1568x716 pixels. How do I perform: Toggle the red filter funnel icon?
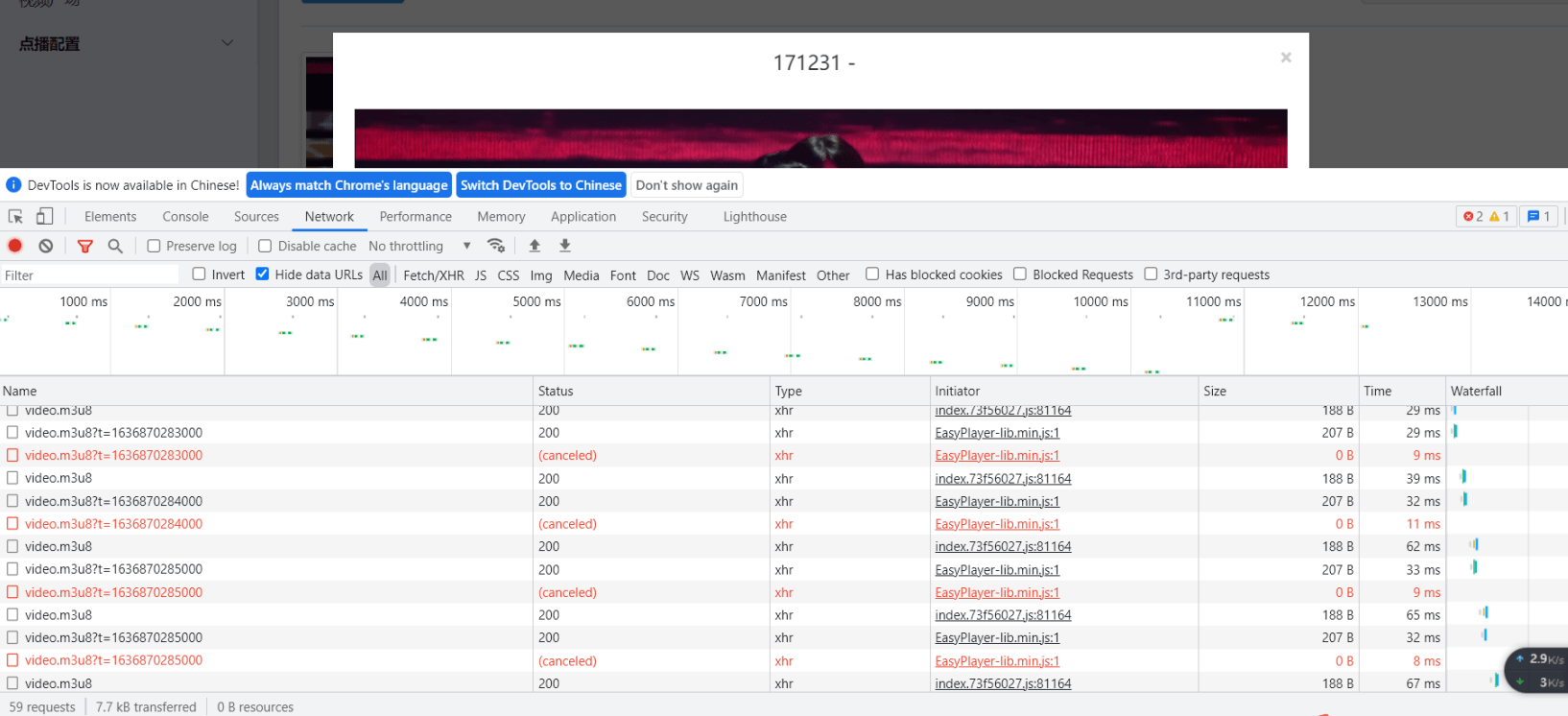(85, 246)
